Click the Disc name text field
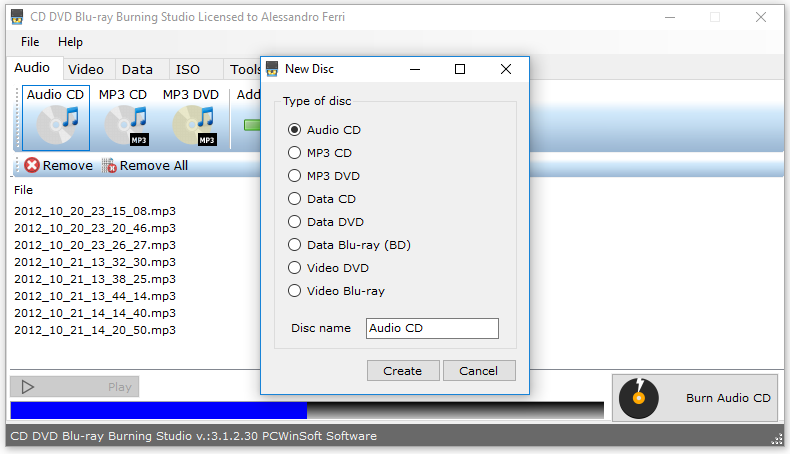This screenshot has height=454, width=790. [431, 328]
